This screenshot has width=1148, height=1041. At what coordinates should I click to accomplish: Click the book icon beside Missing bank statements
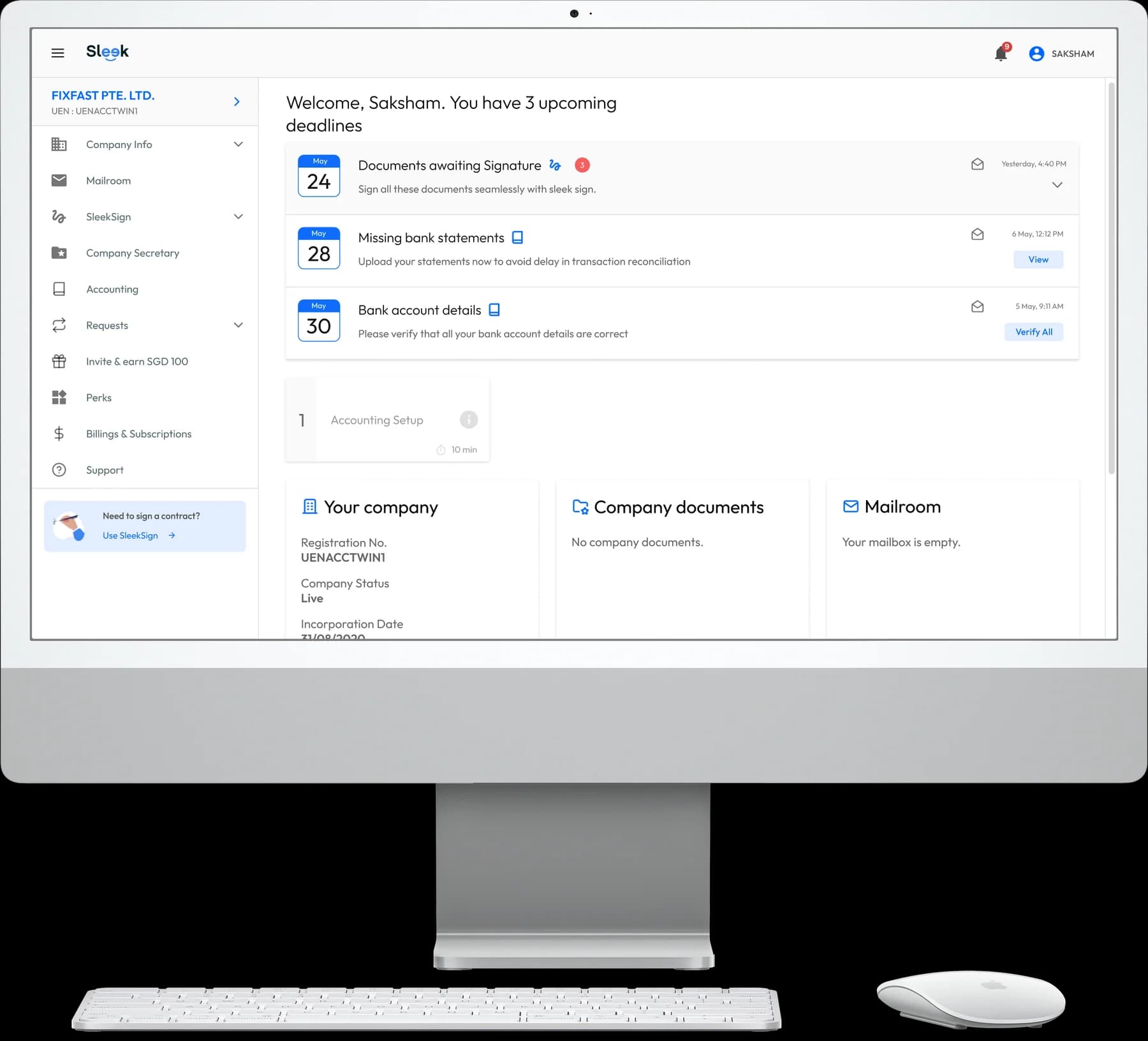coord(518,238)
